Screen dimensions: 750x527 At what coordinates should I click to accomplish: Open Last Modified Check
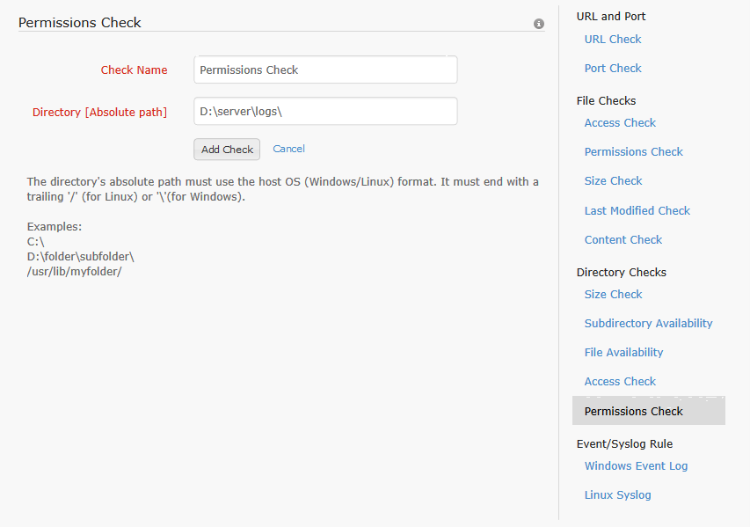coord(637,211)
